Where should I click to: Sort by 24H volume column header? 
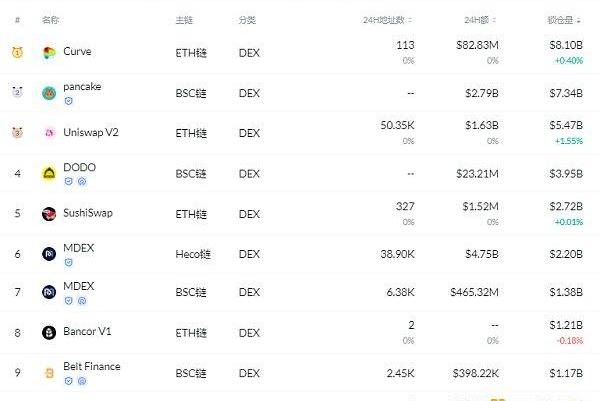click(480, 20)
